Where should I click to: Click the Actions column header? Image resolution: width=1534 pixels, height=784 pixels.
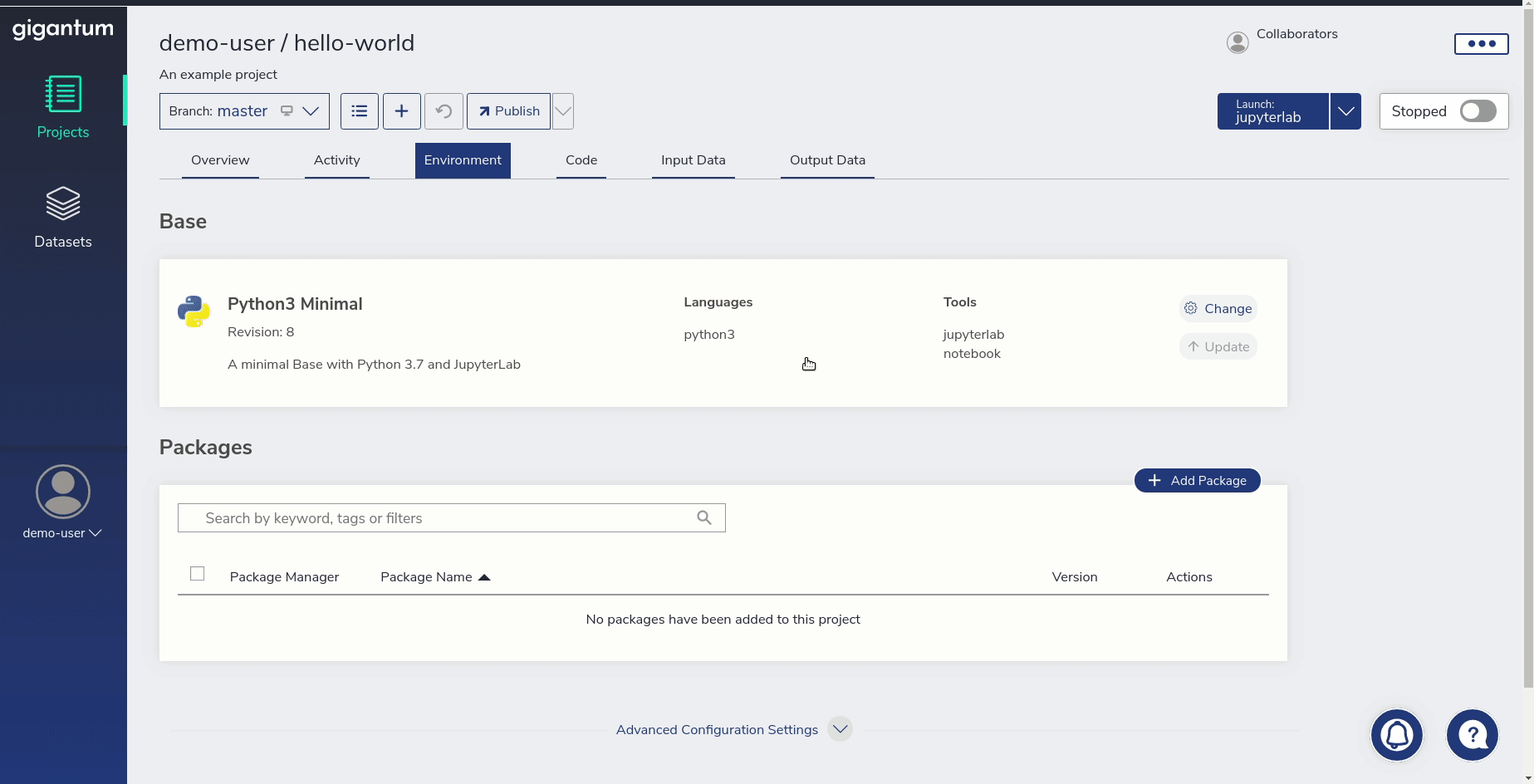(x=1189, y=577)
